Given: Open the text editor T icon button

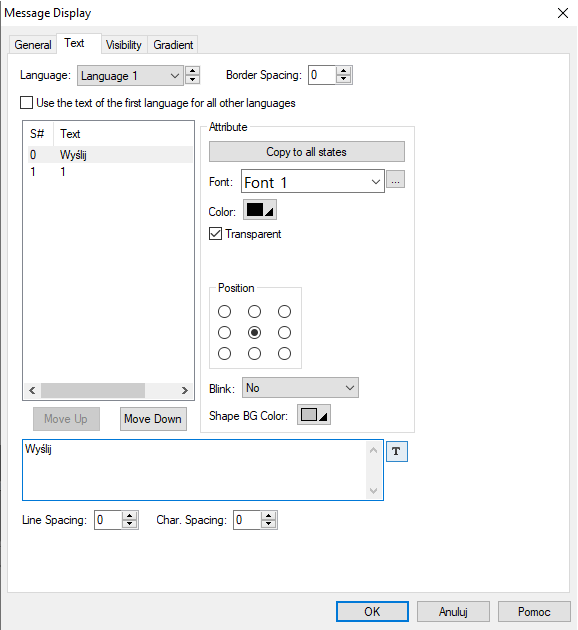Looking at the screenshot, I should tap(396, 451).
